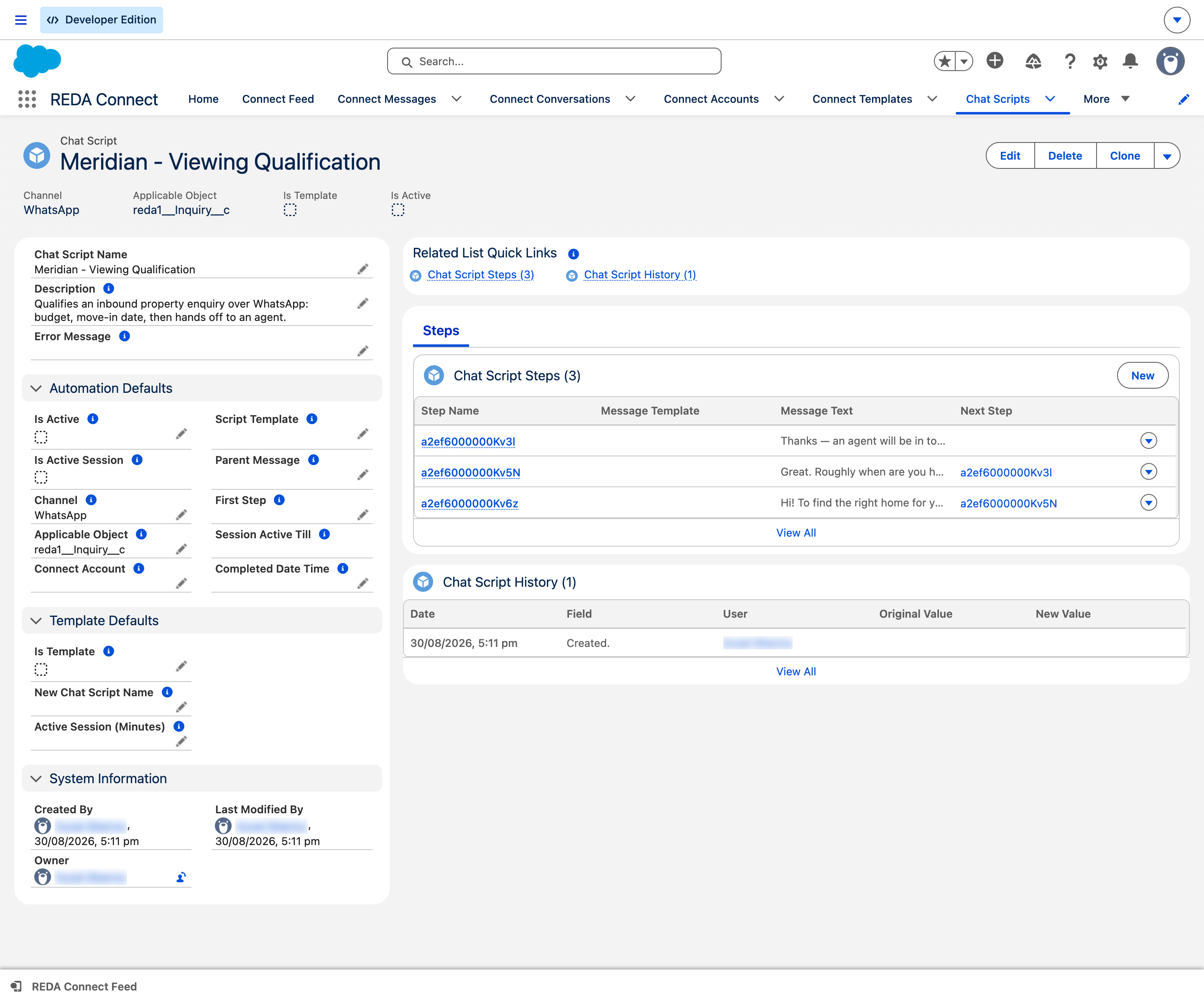
Task: Open the Help question mark icon
Action: click(1069, 61)
